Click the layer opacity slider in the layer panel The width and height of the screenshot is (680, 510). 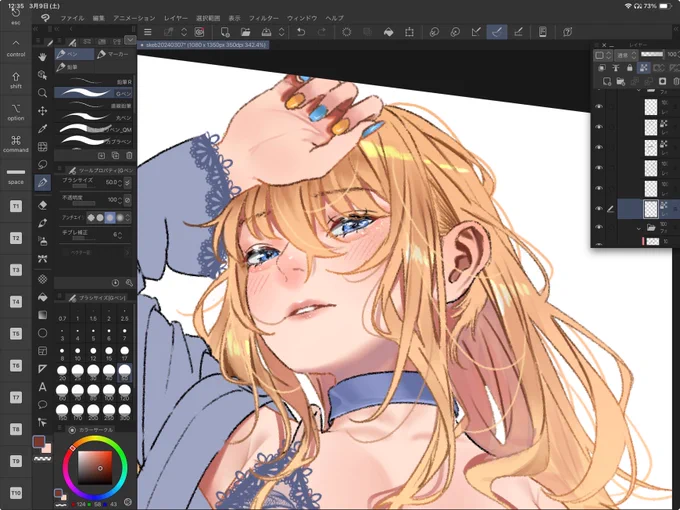tap(652, 54)
